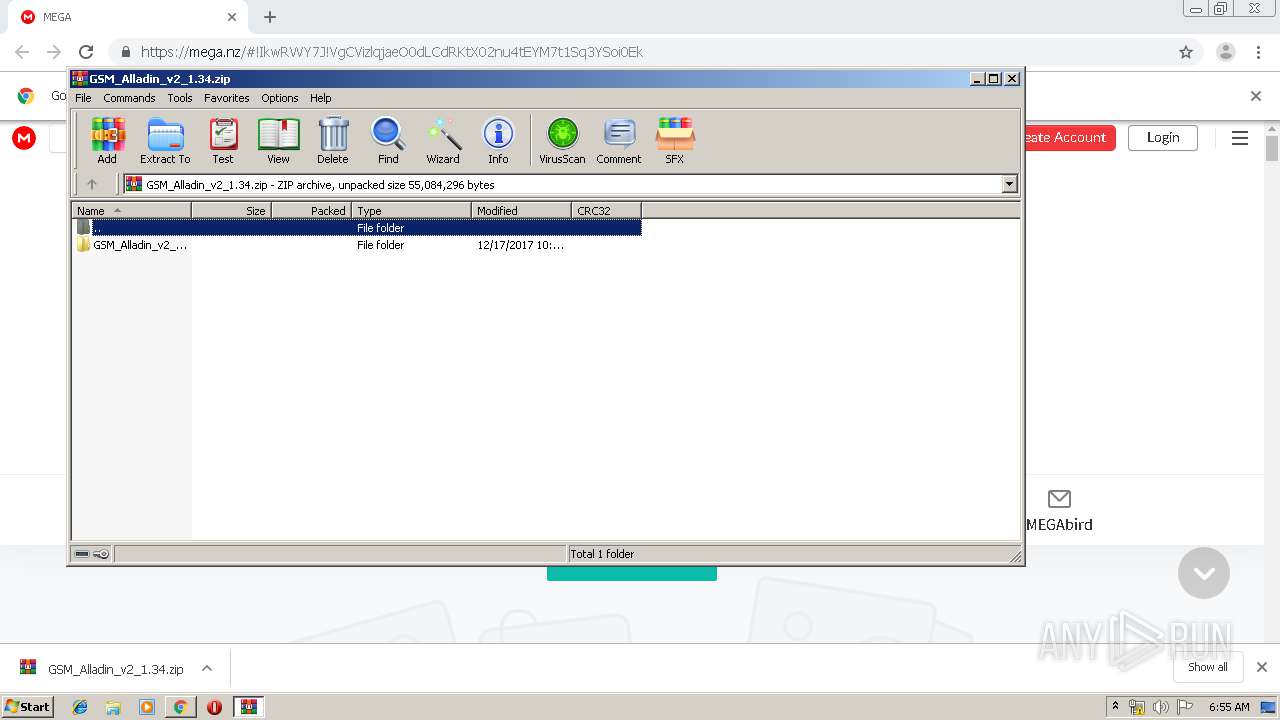Sort by Modified column header
This screenshot has height=720, width=1280.
521,210
